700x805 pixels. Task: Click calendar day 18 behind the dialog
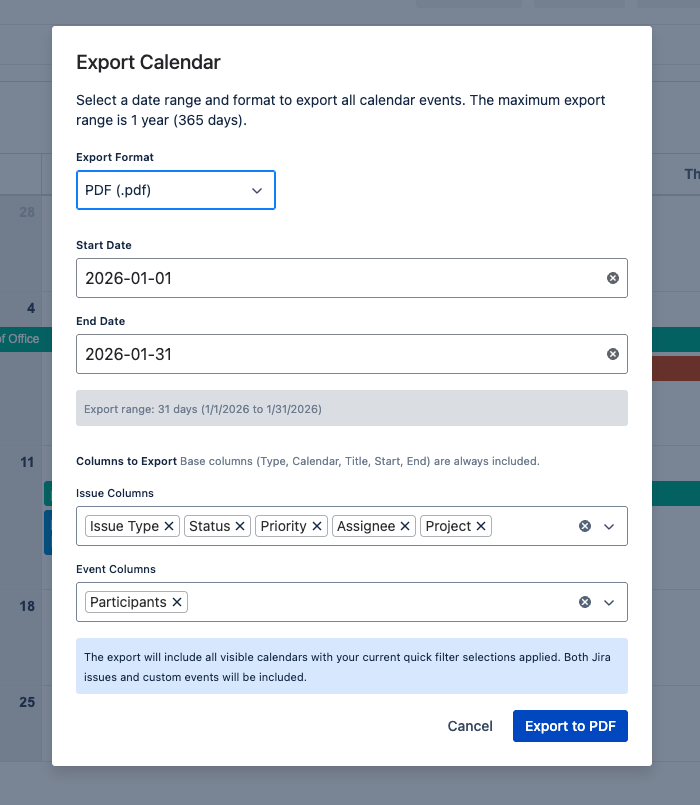coord(25,606)
